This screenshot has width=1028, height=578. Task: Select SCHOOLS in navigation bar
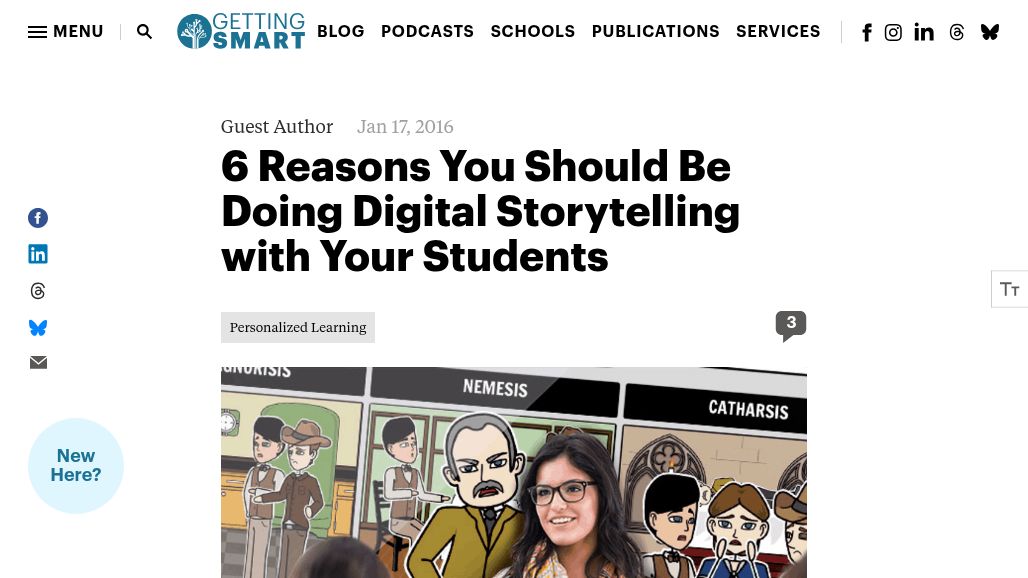(533, 31)
